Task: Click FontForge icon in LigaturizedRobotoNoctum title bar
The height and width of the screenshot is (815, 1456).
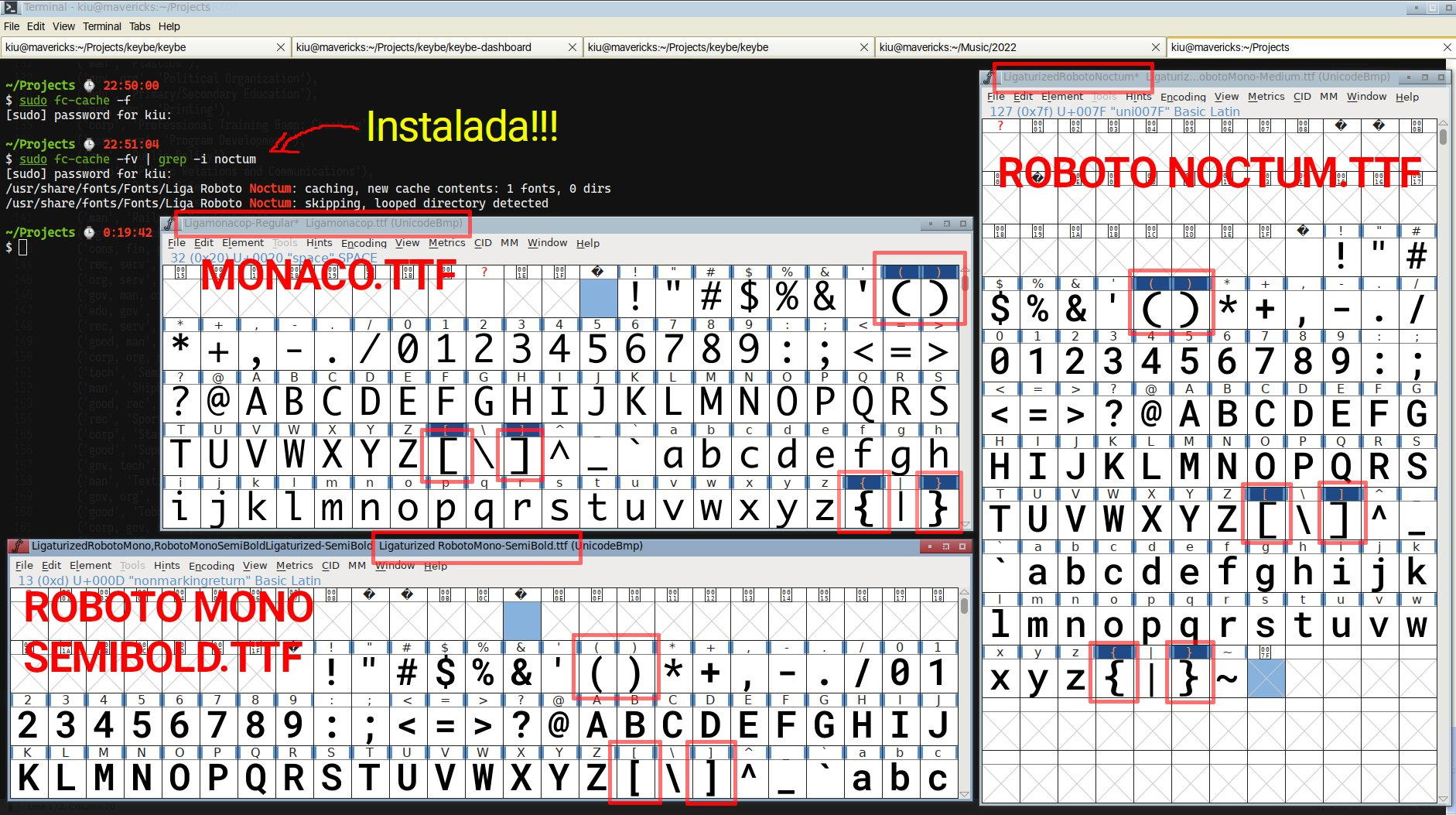Action: 989,77
